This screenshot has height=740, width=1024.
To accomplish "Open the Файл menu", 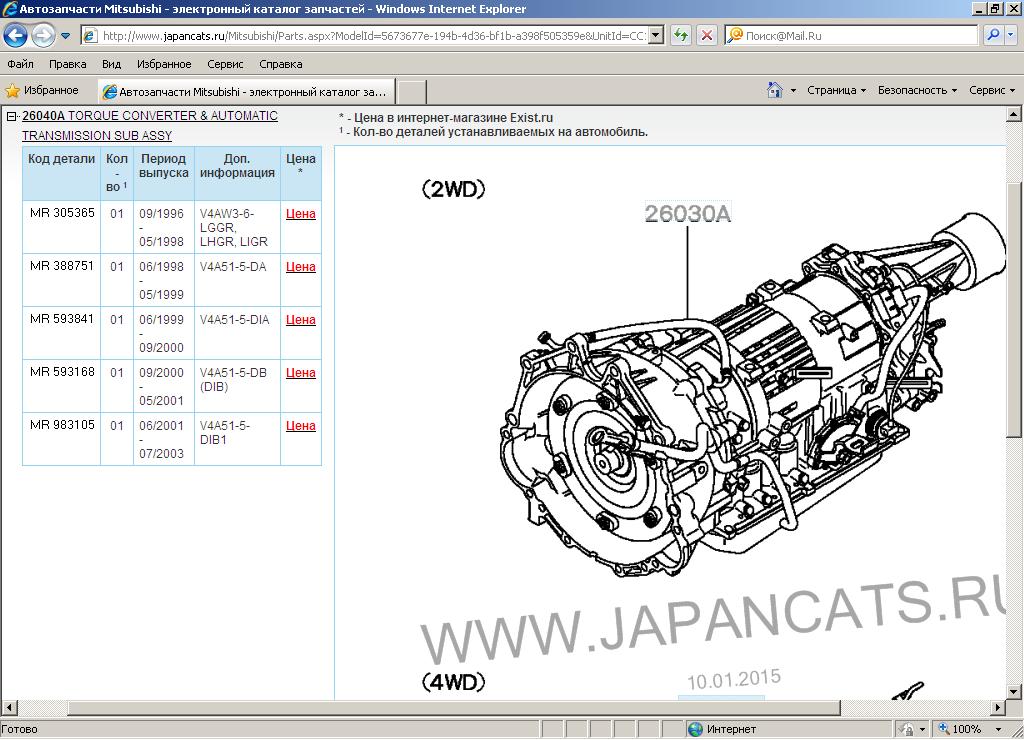I will tap(20, 64).
